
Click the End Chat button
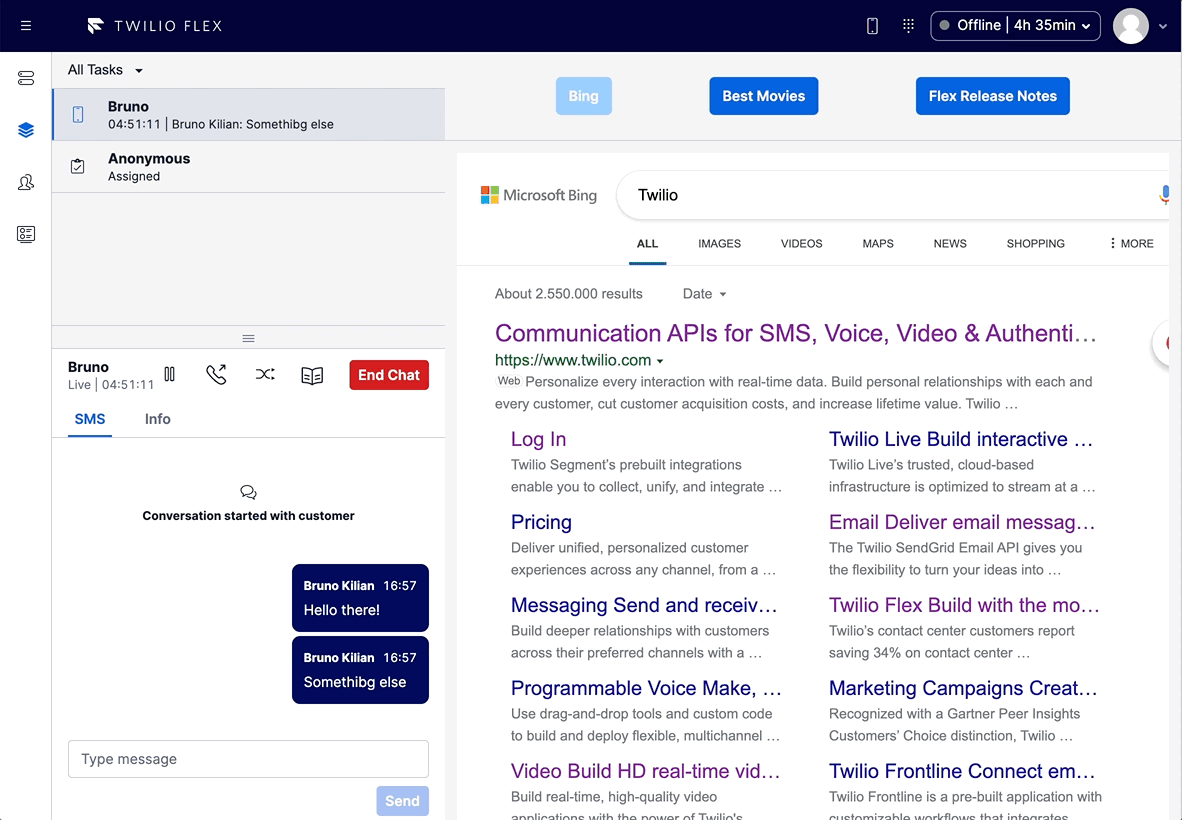(388, 374)
